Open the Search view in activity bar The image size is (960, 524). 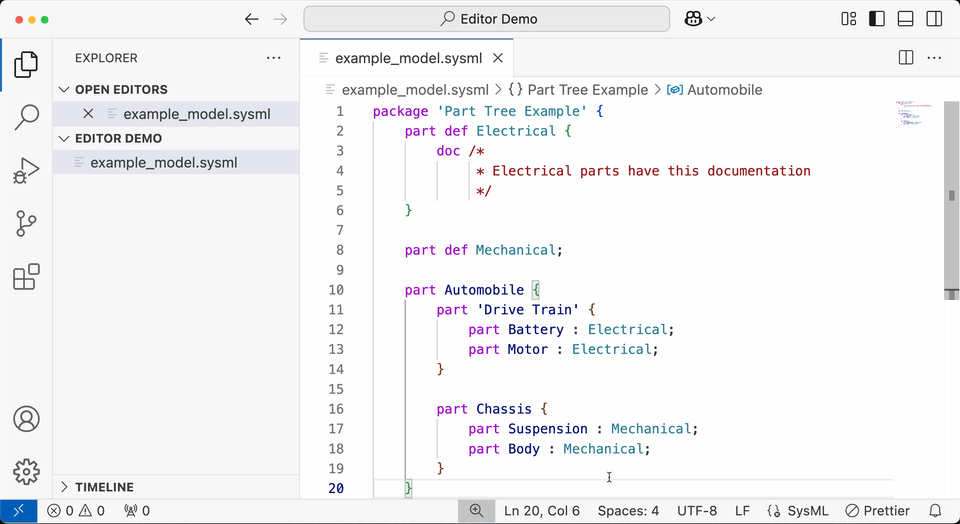tap(27, 118)
